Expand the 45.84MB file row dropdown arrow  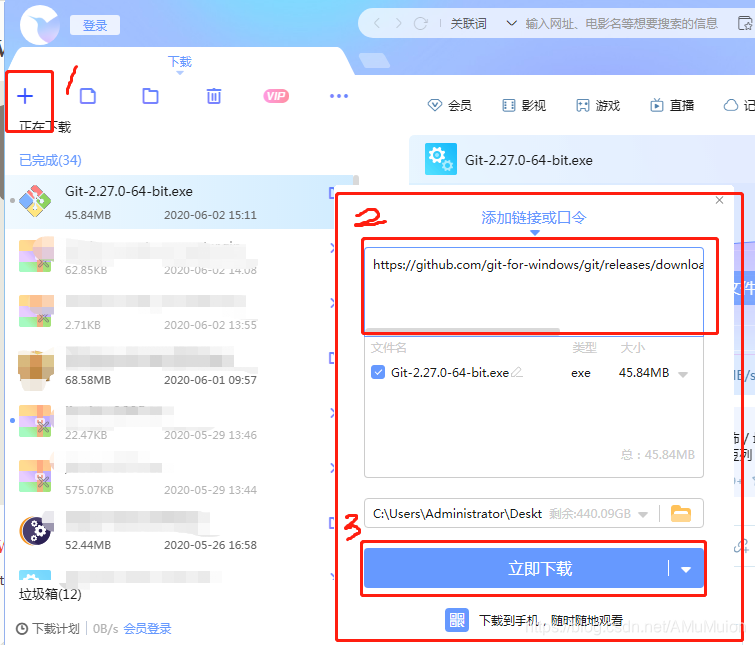click(x=683, y=374)
